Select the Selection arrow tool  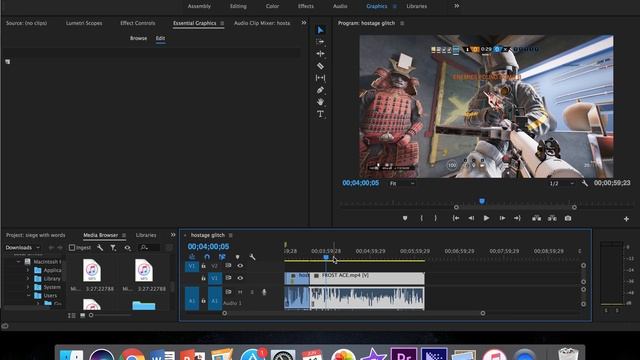[320, 30]
